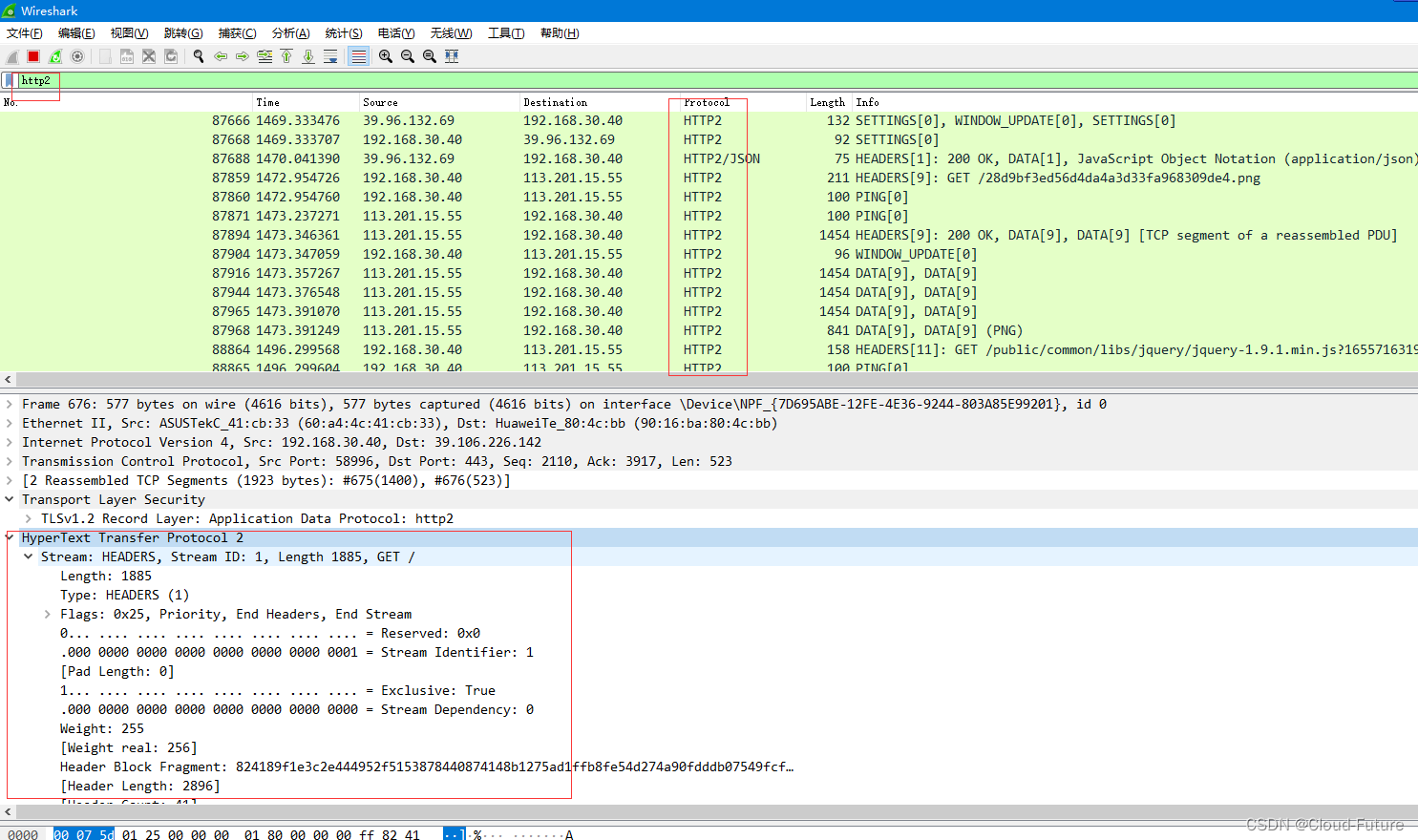Start a new capture with the shark fin icon

pos(11,56)
